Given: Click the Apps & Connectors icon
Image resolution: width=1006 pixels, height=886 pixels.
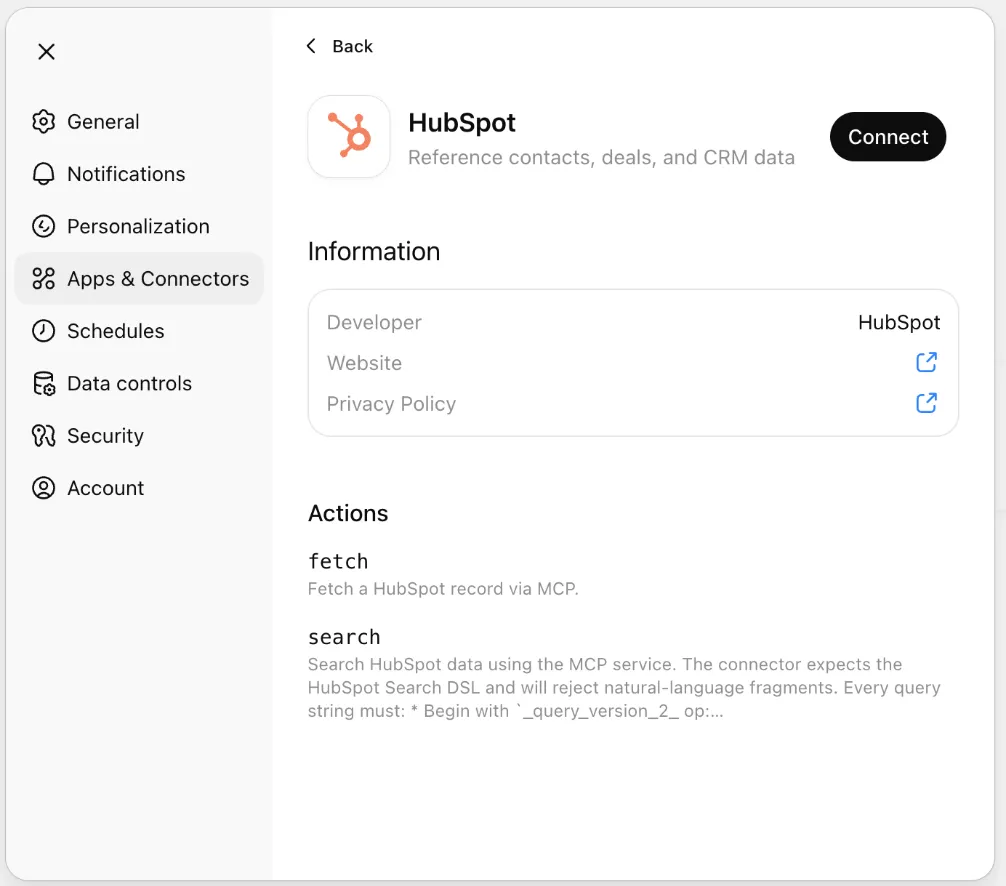Looking at the screenshot, I should (44, 279).
